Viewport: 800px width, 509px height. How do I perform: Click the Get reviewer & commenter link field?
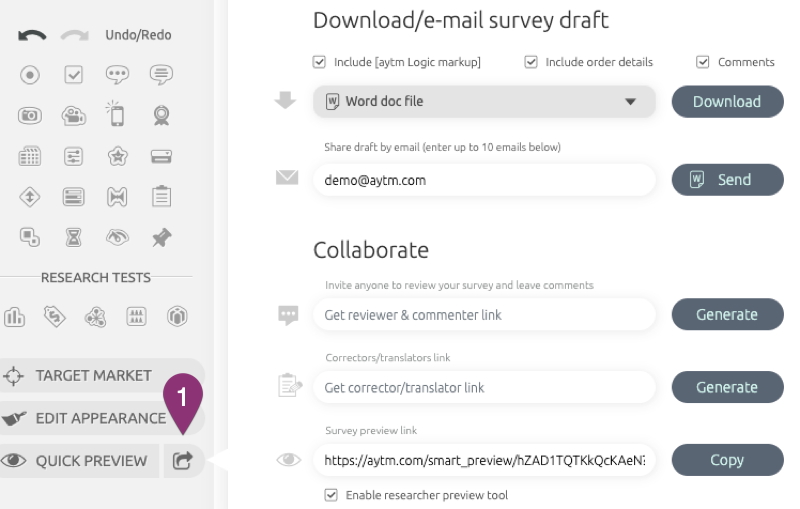tap(484, 315)
